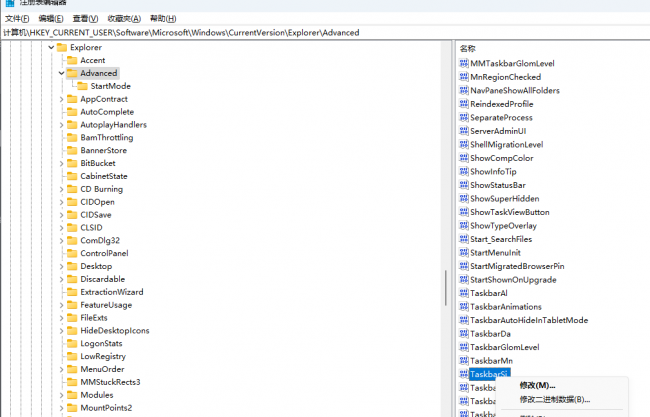Click the MnRegionChecked value icon
Viewport: 650px width, 417px height.
[x=464, y=77]
